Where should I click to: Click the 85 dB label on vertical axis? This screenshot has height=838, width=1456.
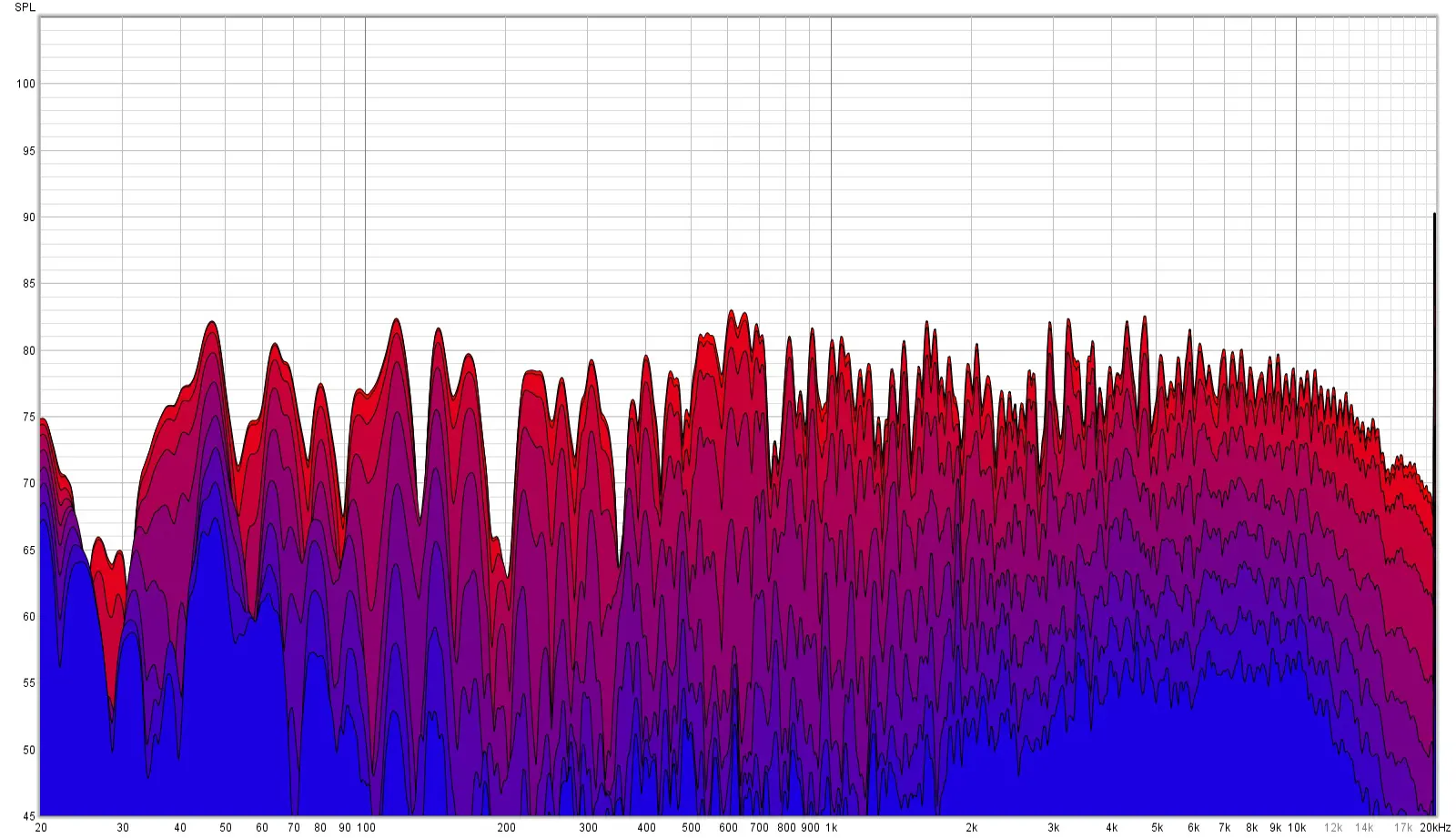28,284
